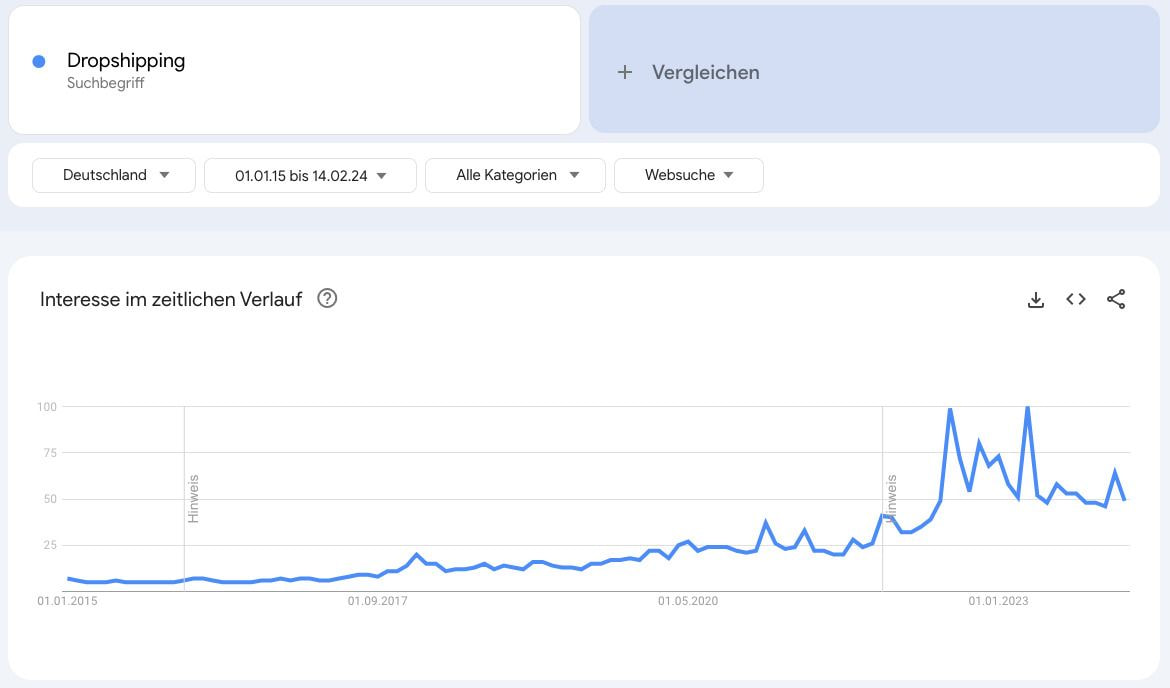Image resolution: width=1170 pixels, height=688 pixels.
Task: Open the embed code icon
Action: tap(1075, 299)
